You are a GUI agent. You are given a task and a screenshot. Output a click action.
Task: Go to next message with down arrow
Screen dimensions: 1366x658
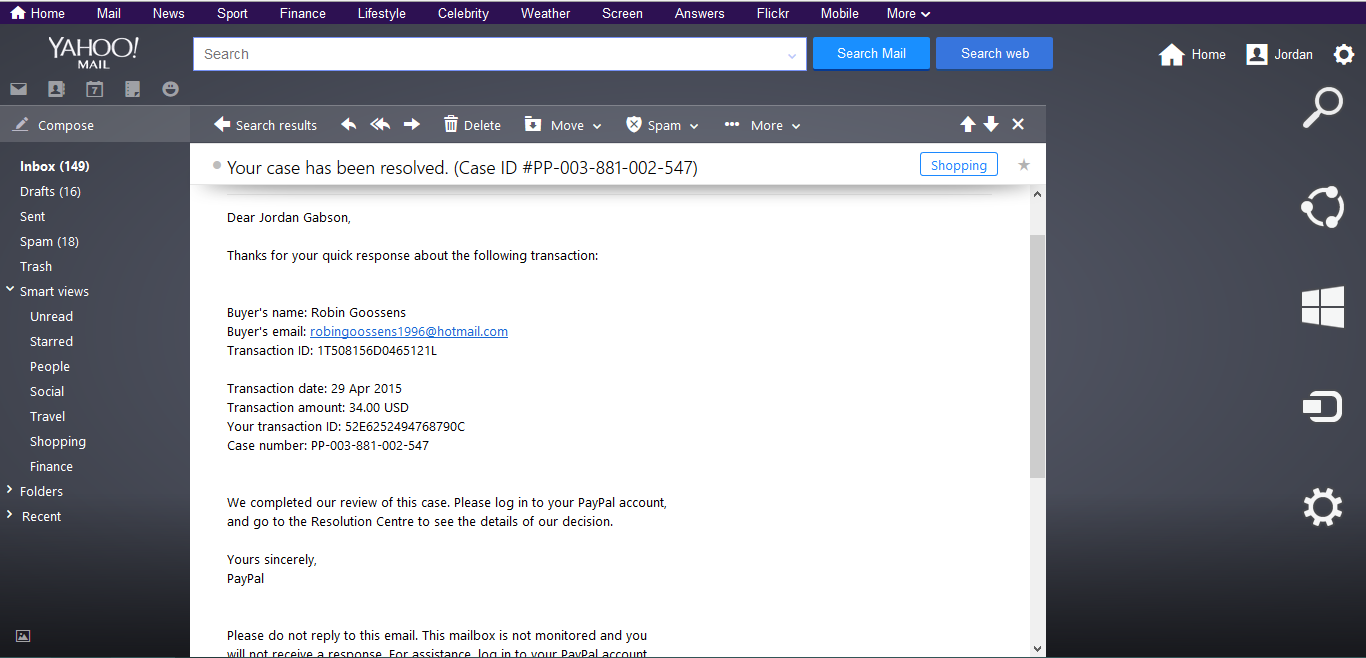pos(991,124)
